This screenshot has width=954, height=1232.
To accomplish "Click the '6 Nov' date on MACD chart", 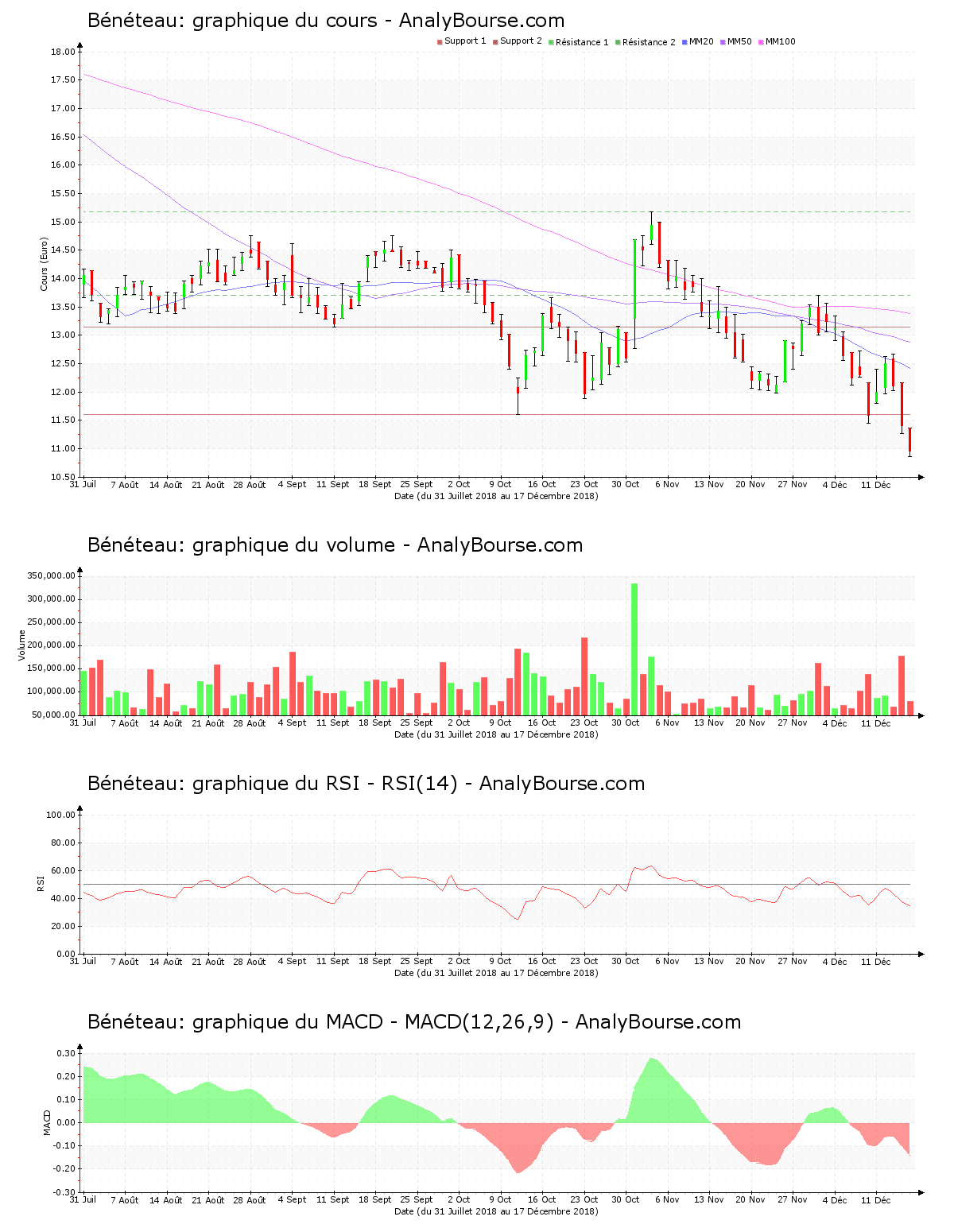I will point(667,1200).
